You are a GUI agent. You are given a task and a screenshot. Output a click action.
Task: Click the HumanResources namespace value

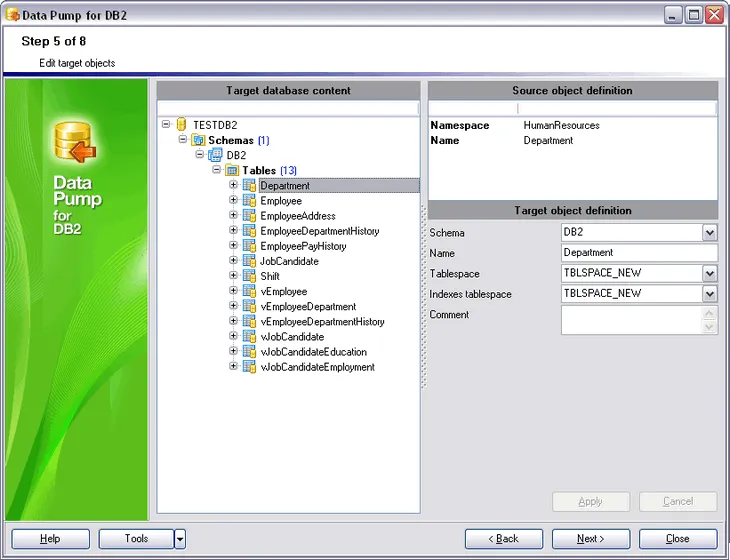(x=561, y=125)
